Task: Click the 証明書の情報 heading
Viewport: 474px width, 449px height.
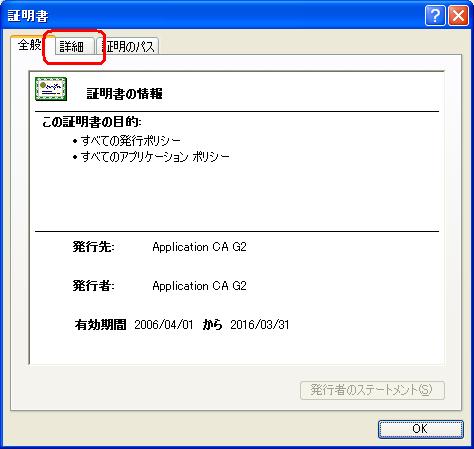Action: click(125, 94)
